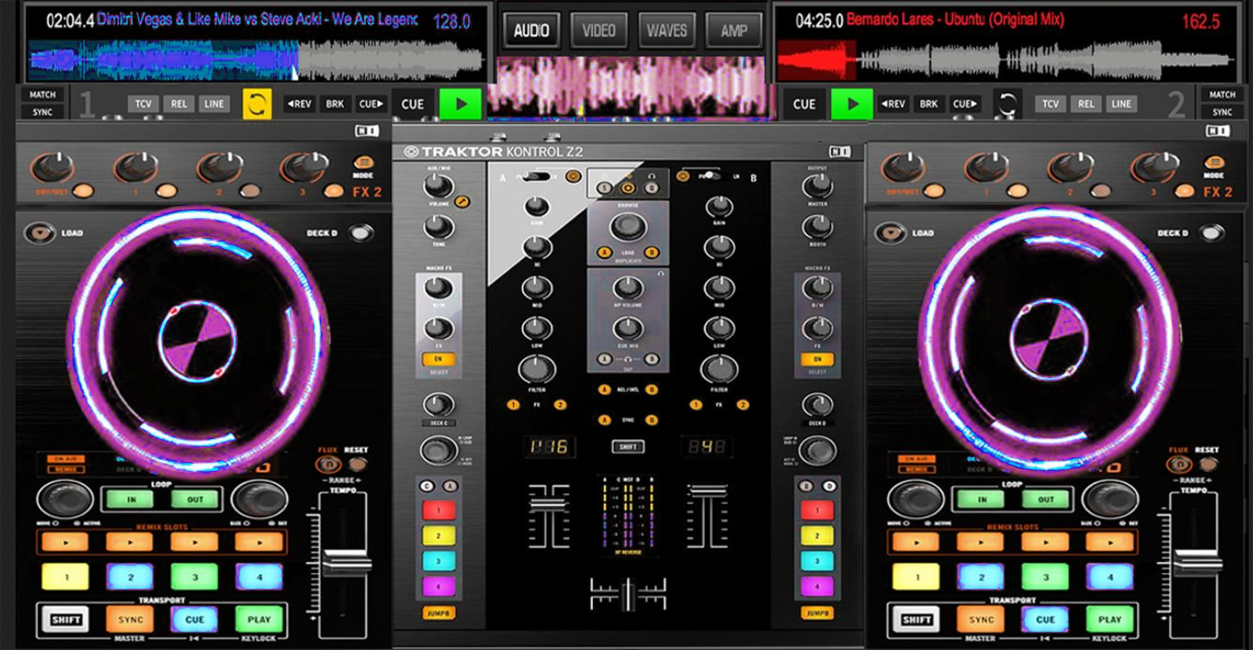Enable deck 1 SYNC at top left

pyautogui.click(x=42, y=112)
